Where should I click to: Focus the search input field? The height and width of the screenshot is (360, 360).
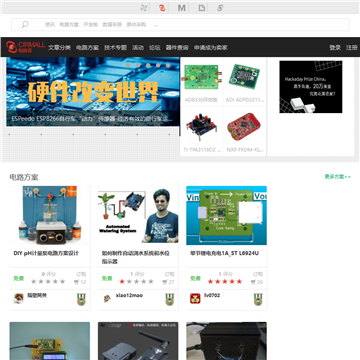[180, 25]
